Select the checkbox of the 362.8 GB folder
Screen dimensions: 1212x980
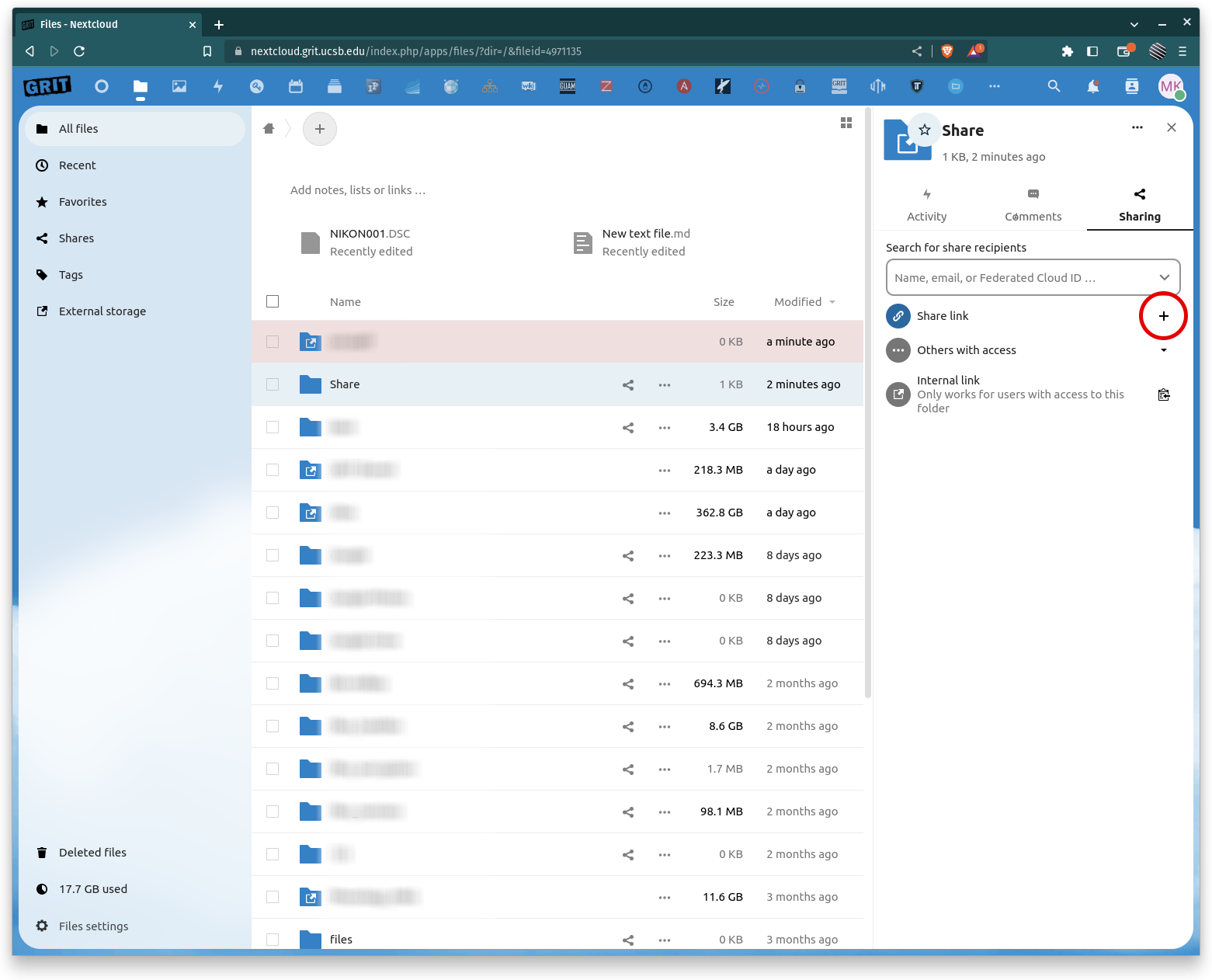pyautogui.click(x=273, y=513)
